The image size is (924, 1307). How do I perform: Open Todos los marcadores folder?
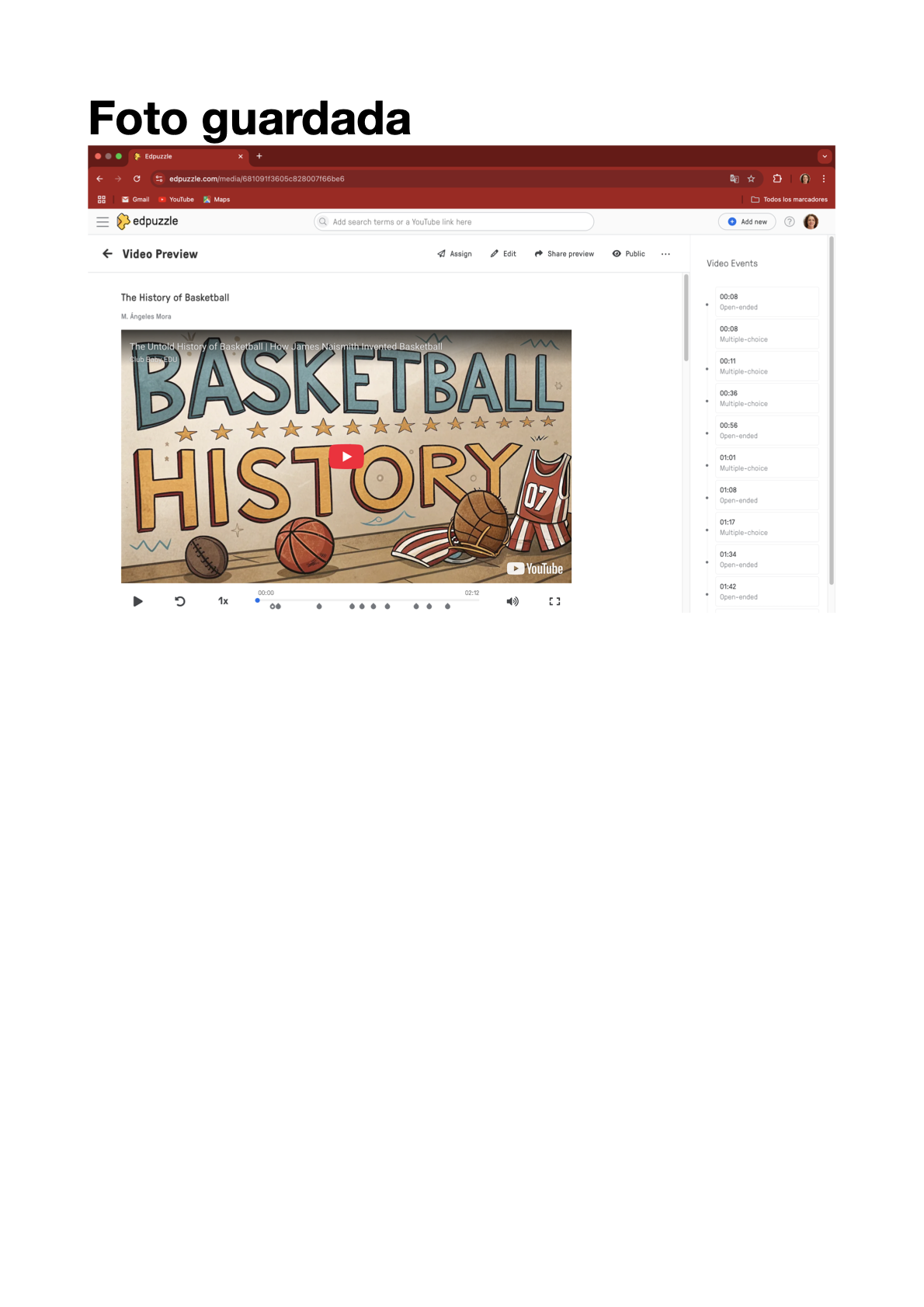[x=789, y=200]
